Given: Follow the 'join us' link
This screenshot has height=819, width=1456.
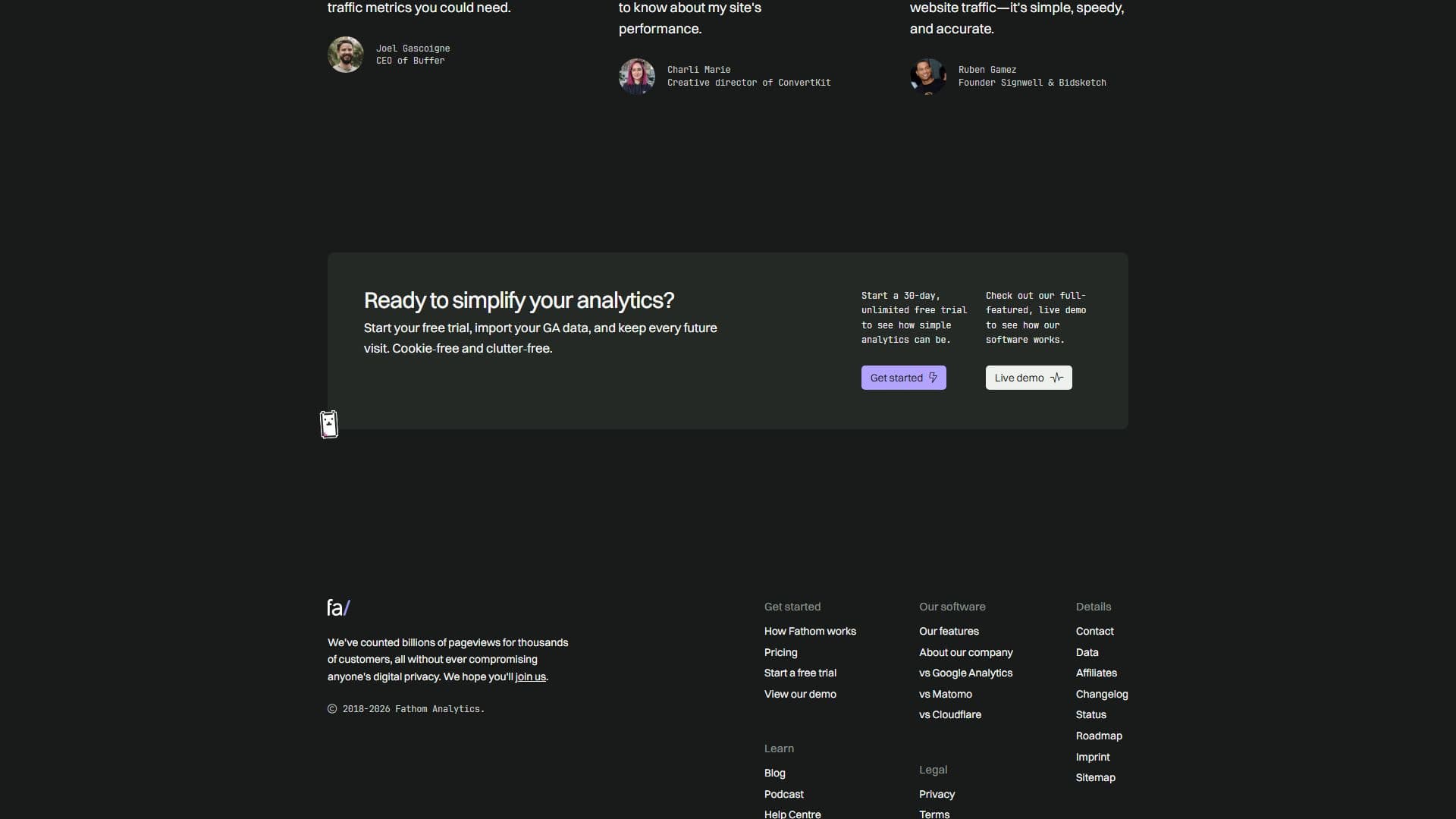Looking at the screenshot, I should tap(530, 676).
